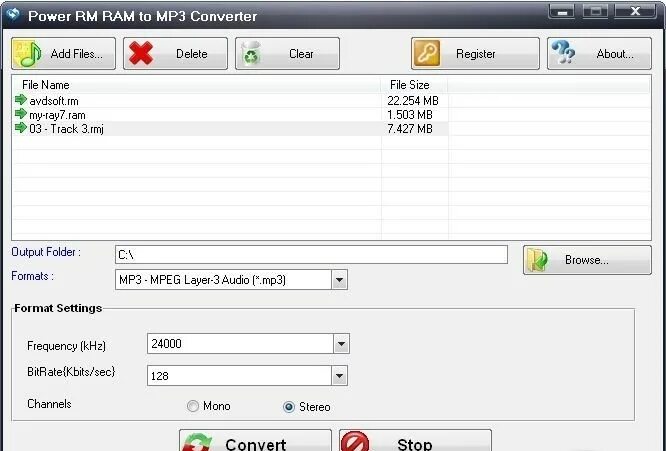Viewport: 666px width, 451px height.
Task: Click the 22.254 MB size cell
Action: click(413, 101)
